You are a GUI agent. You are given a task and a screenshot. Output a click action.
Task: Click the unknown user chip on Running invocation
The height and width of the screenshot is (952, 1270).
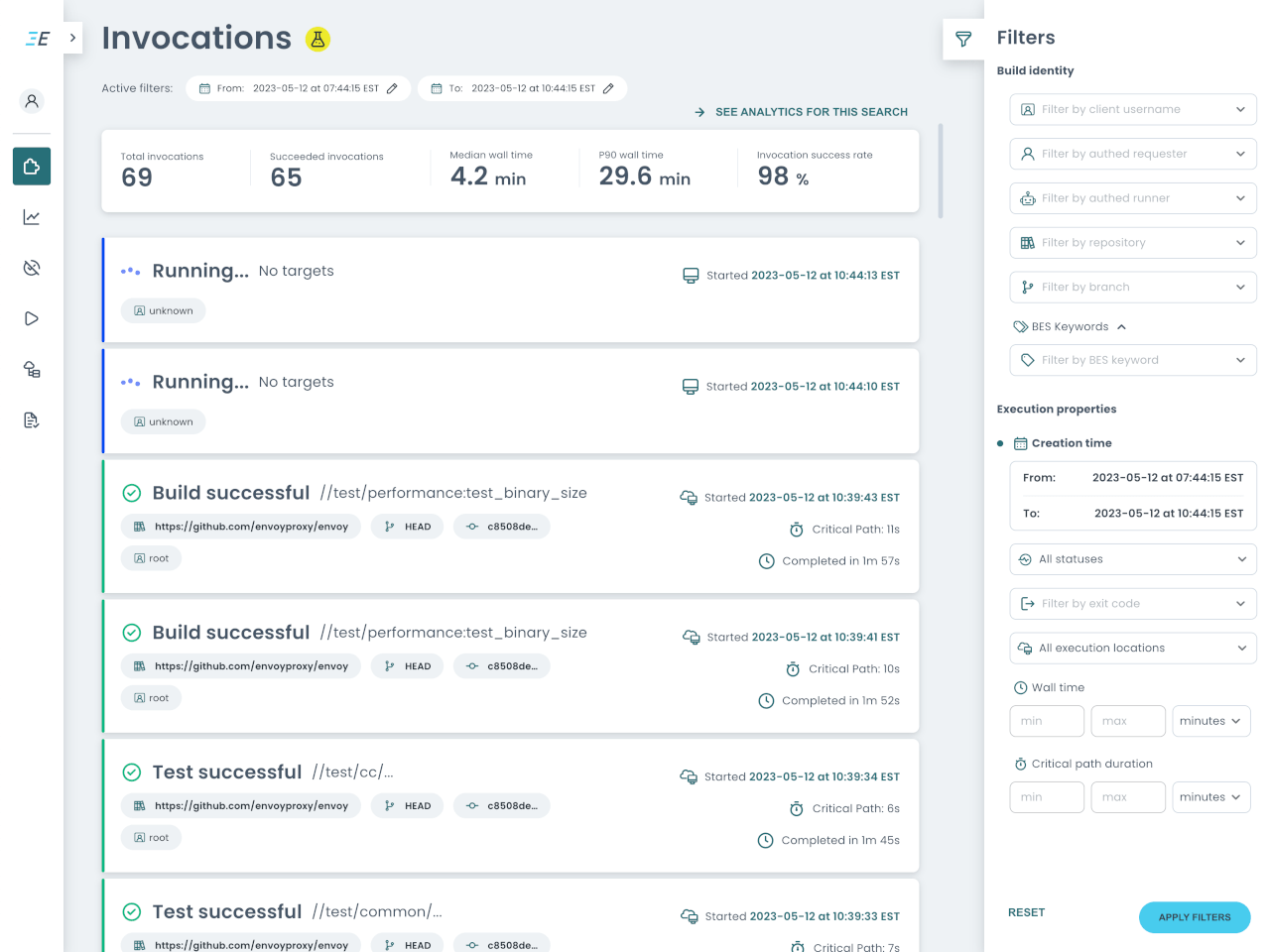163,310
